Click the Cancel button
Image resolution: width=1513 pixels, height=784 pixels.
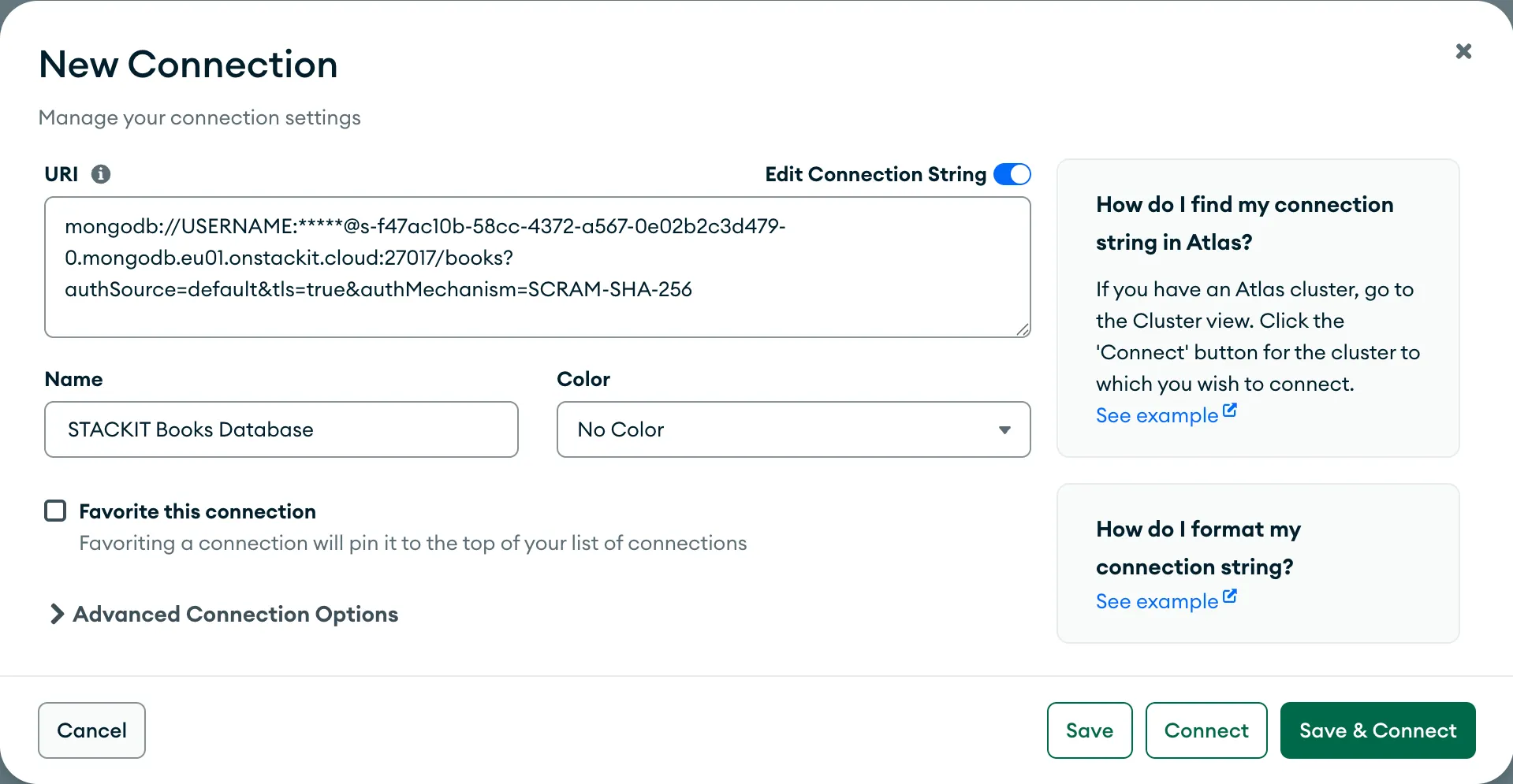pyautogui.click(x=91, y=730)
